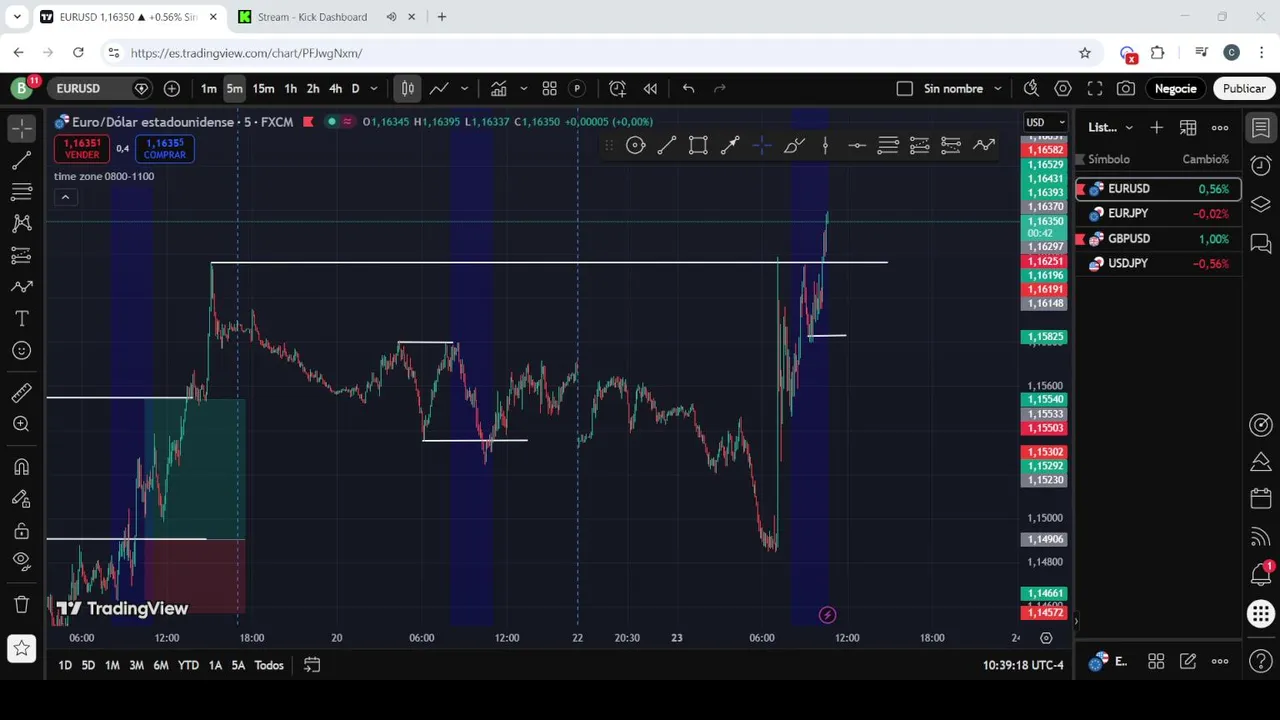Viewport: 1280px width, 720px height.
Task: Open the forecasting and measurement tools
Action: pos(21,255)
